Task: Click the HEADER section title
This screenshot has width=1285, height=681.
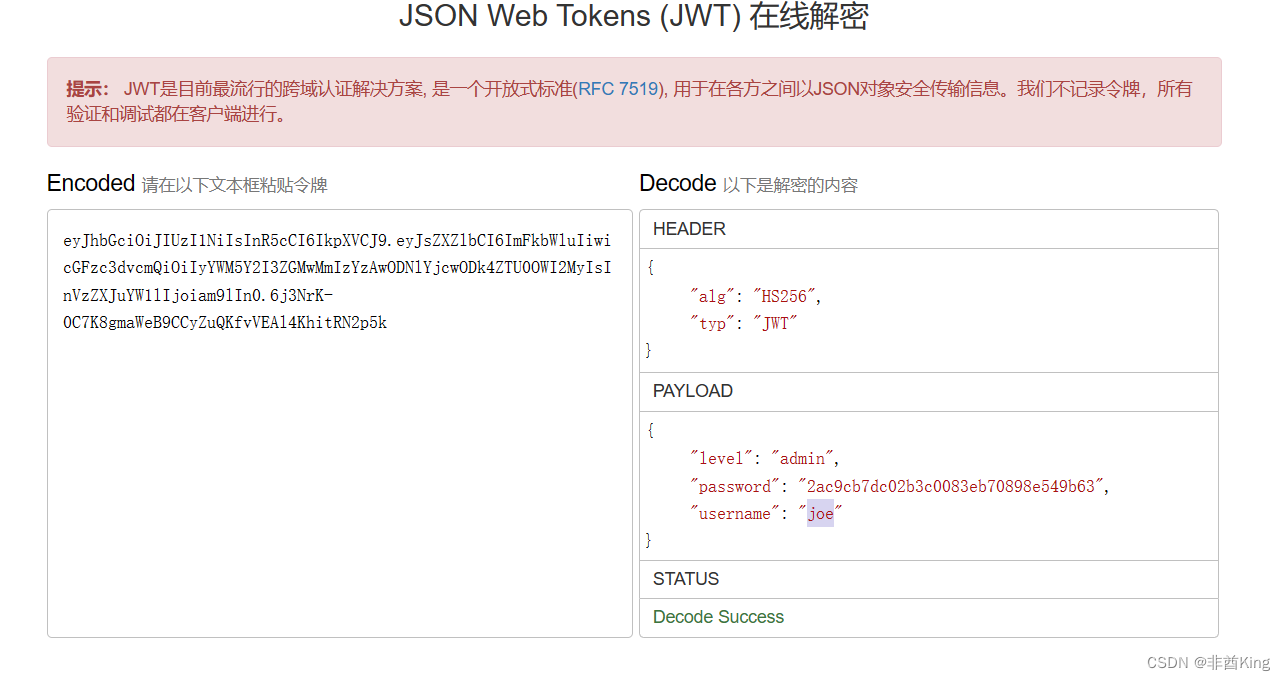Action: tap(689, 229)
